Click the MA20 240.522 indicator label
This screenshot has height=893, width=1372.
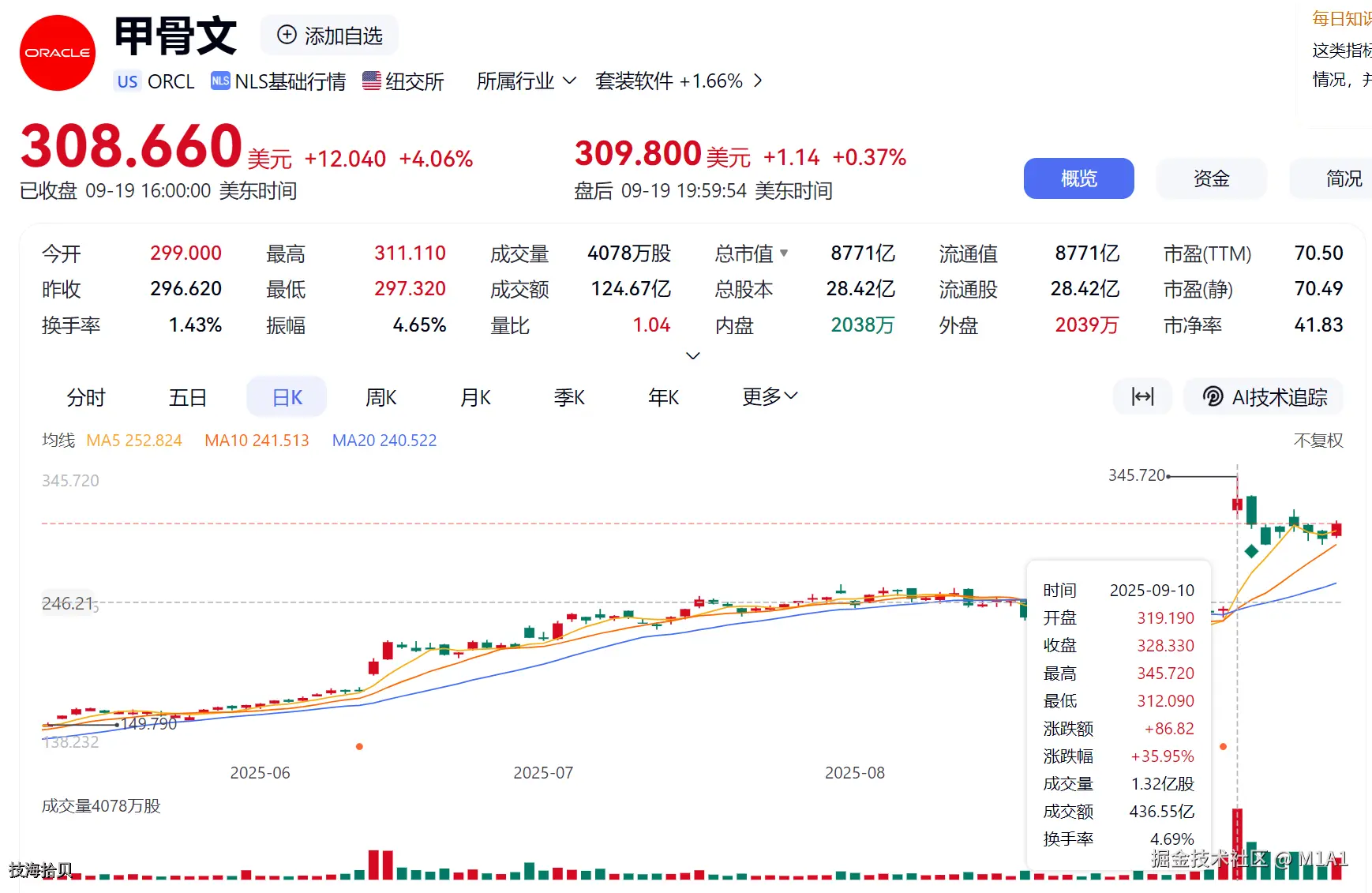[384, 441]
